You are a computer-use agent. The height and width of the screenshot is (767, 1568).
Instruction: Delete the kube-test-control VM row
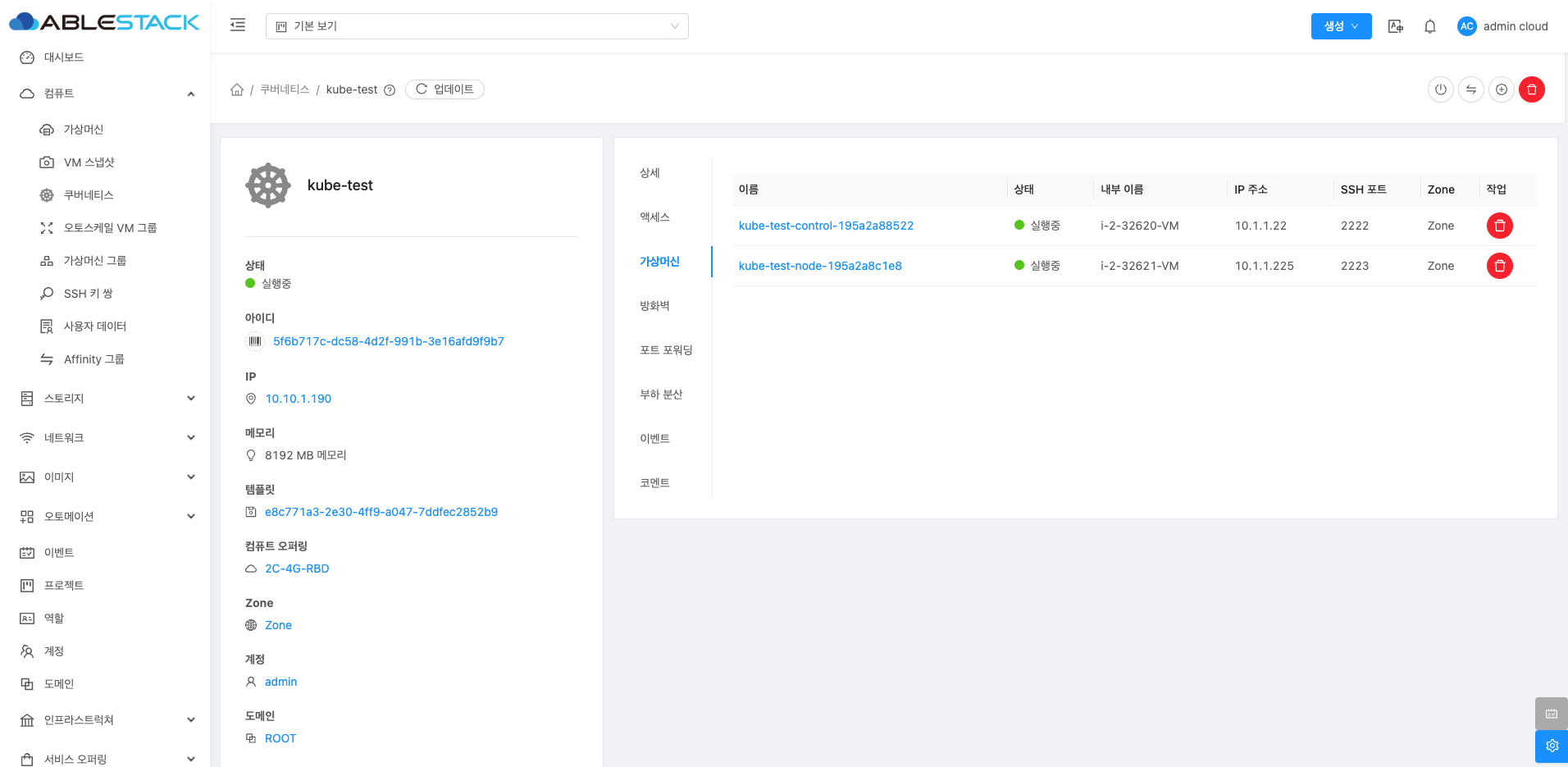pos(1499,226)
